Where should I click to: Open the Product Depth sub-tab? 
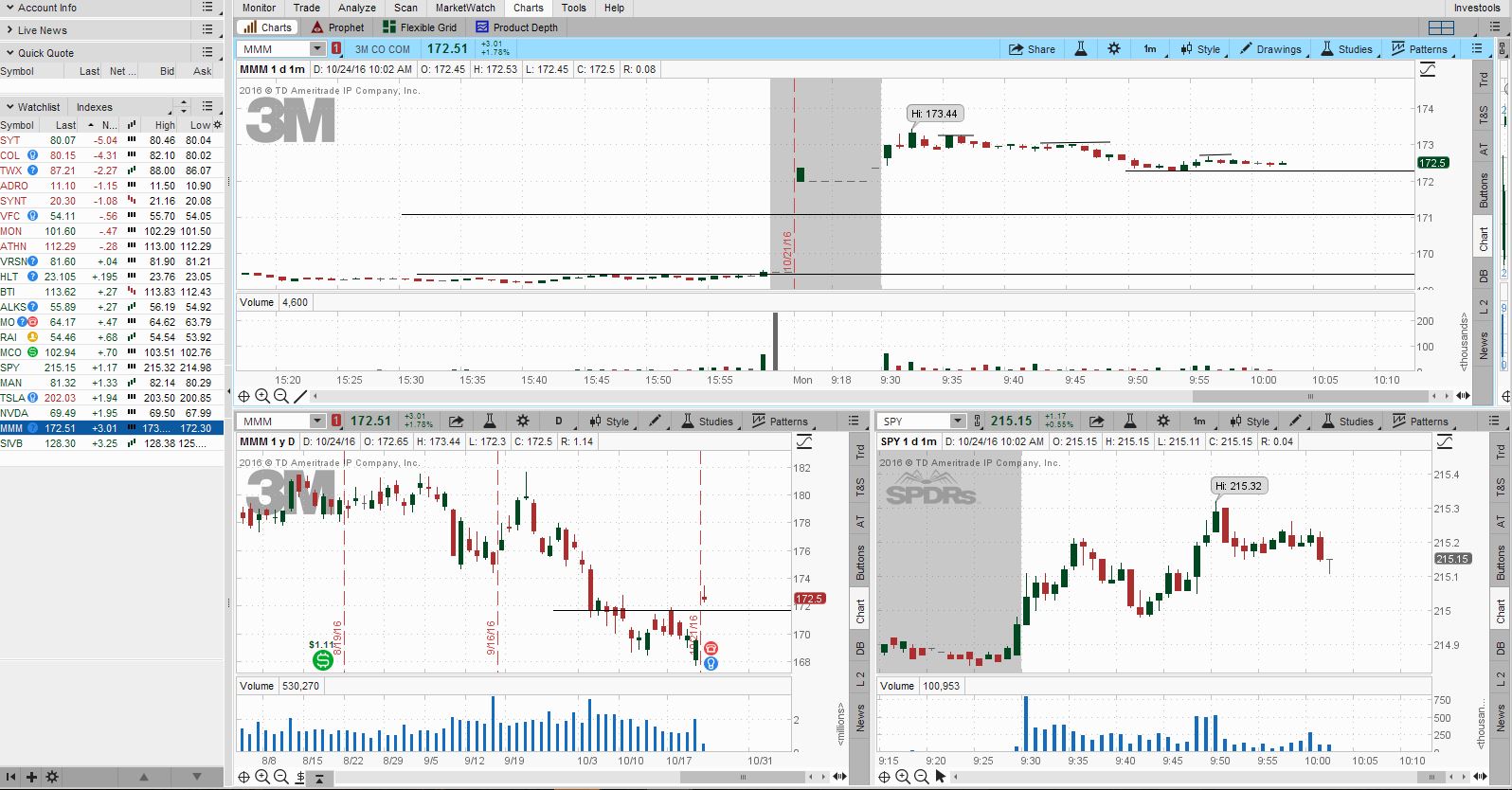coord(517,27)
